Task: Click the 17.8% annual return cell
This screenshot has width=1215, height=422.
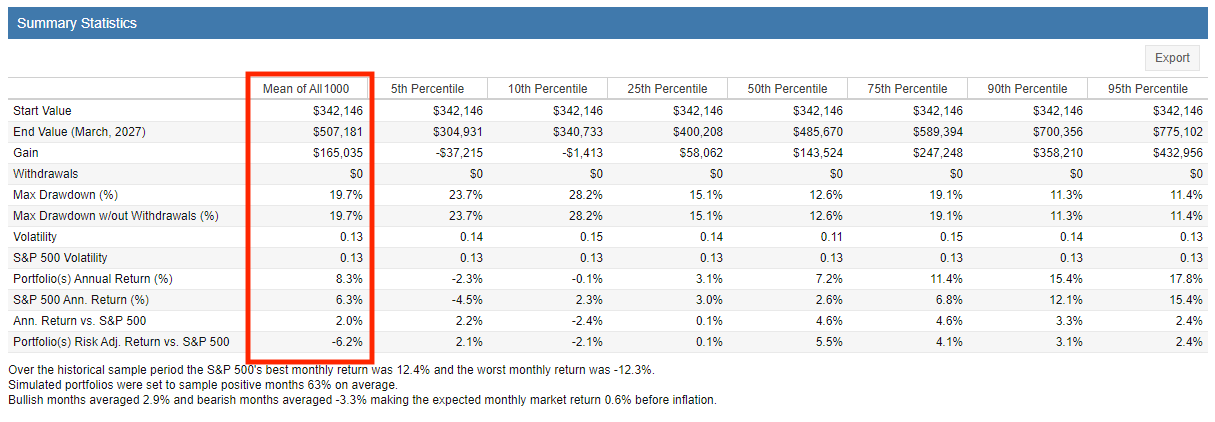Action: coord(1185,278)
